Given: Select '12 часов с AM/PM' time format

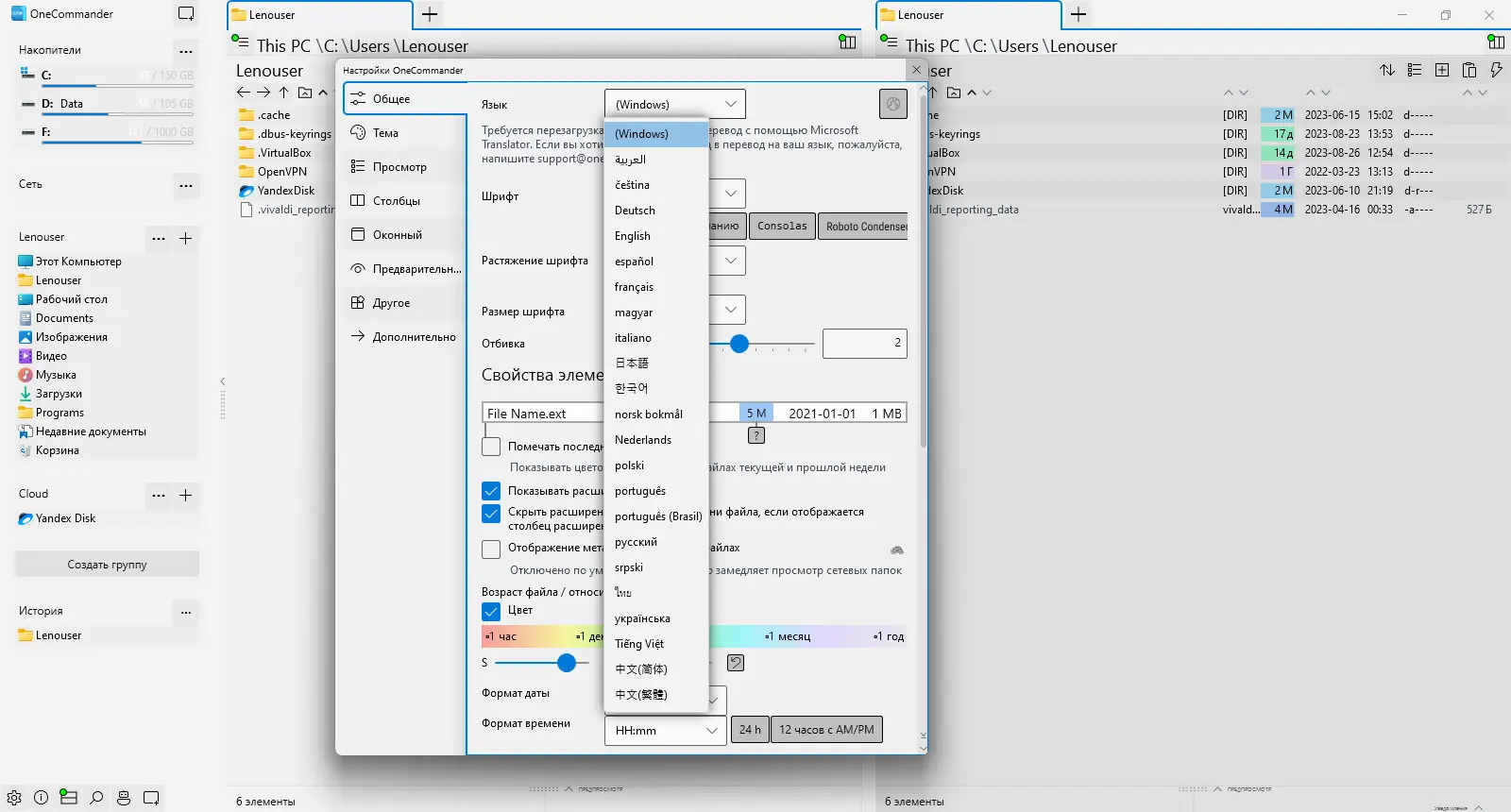Looking at the screenshot, I should point(826,730).
